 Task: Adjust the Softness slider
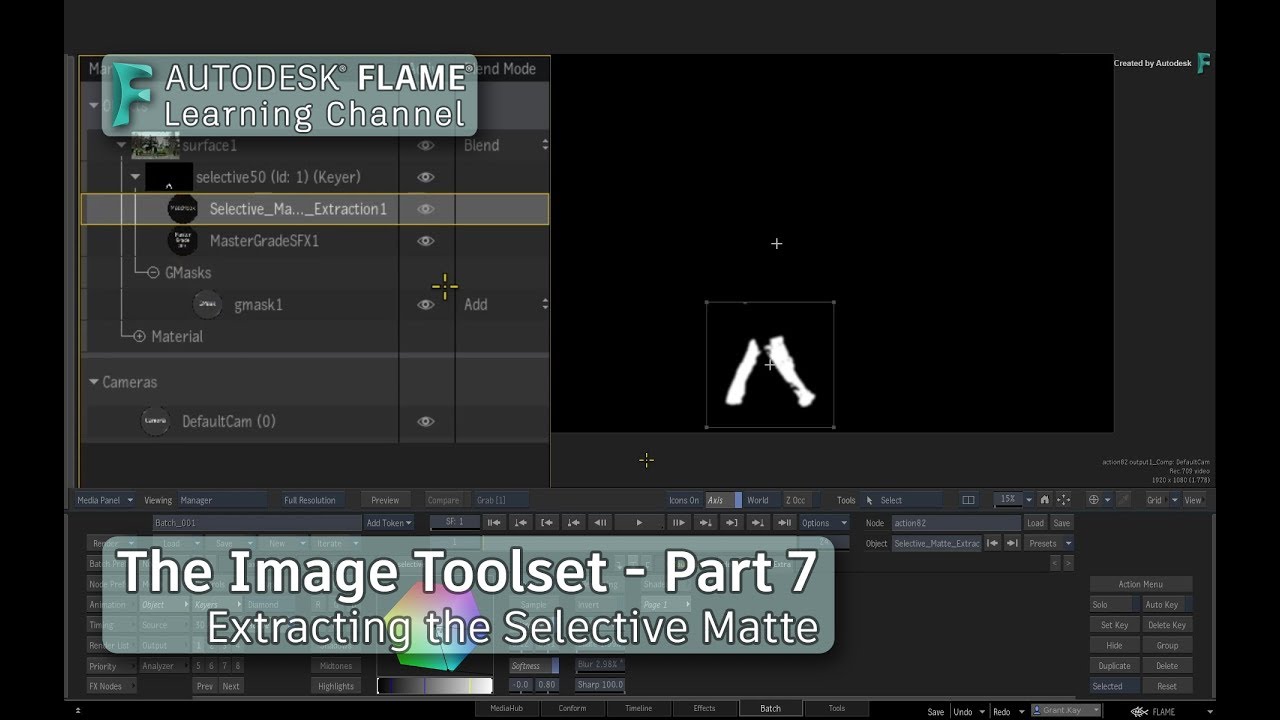click(x=534, y=666)
